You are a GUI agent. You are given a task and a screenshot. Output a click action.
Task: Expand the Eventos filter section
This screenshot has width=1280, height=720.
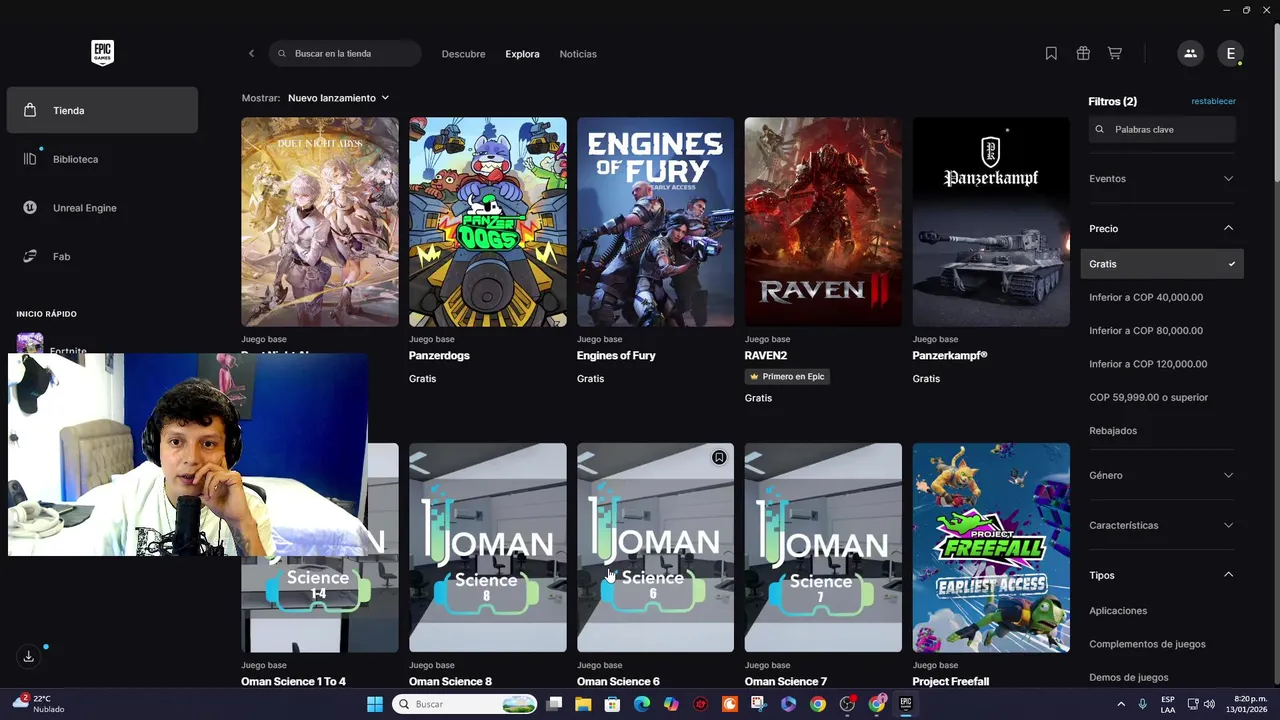[x=1162, y=178]
